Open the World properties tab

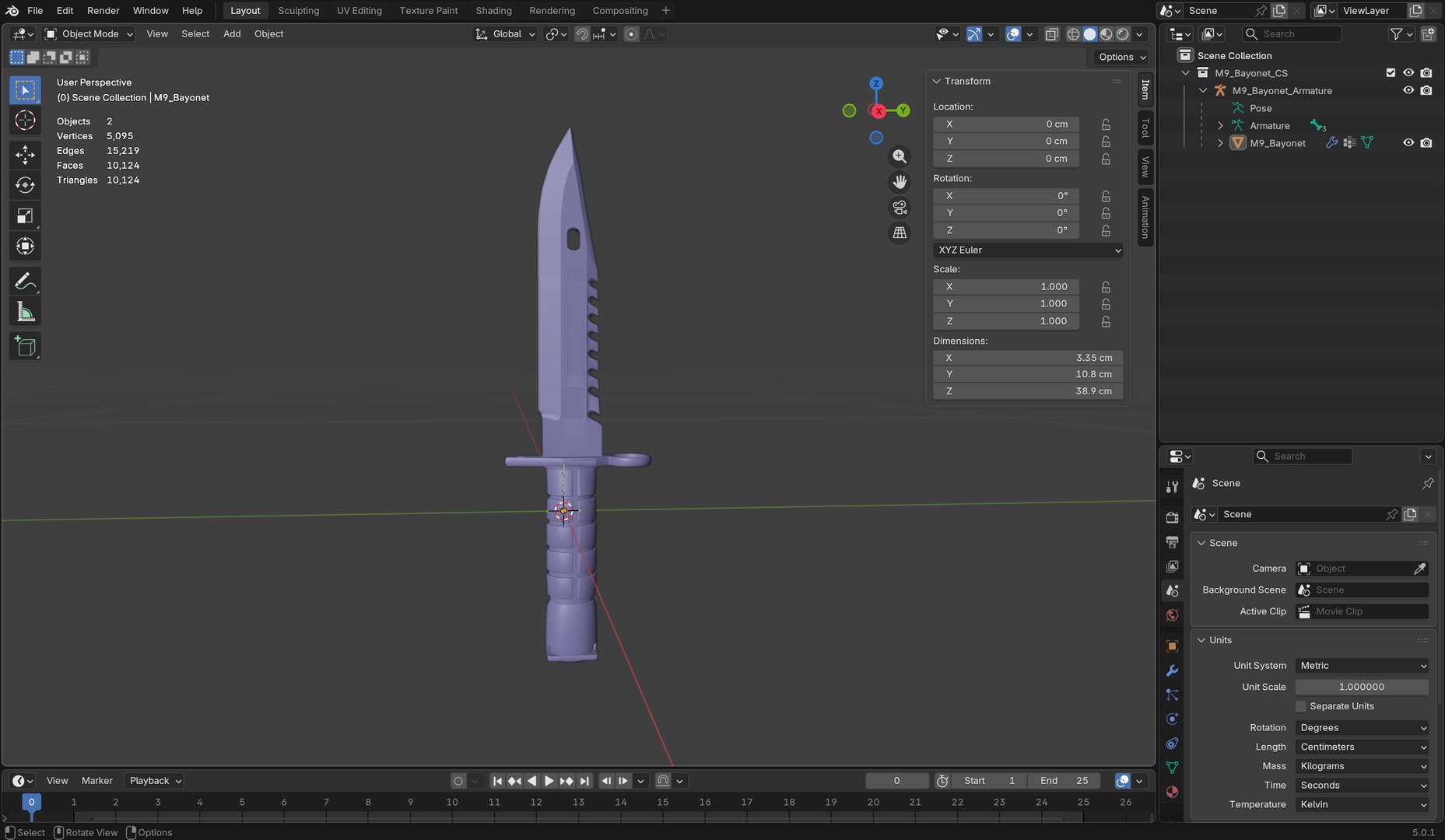pos(1172,615)
